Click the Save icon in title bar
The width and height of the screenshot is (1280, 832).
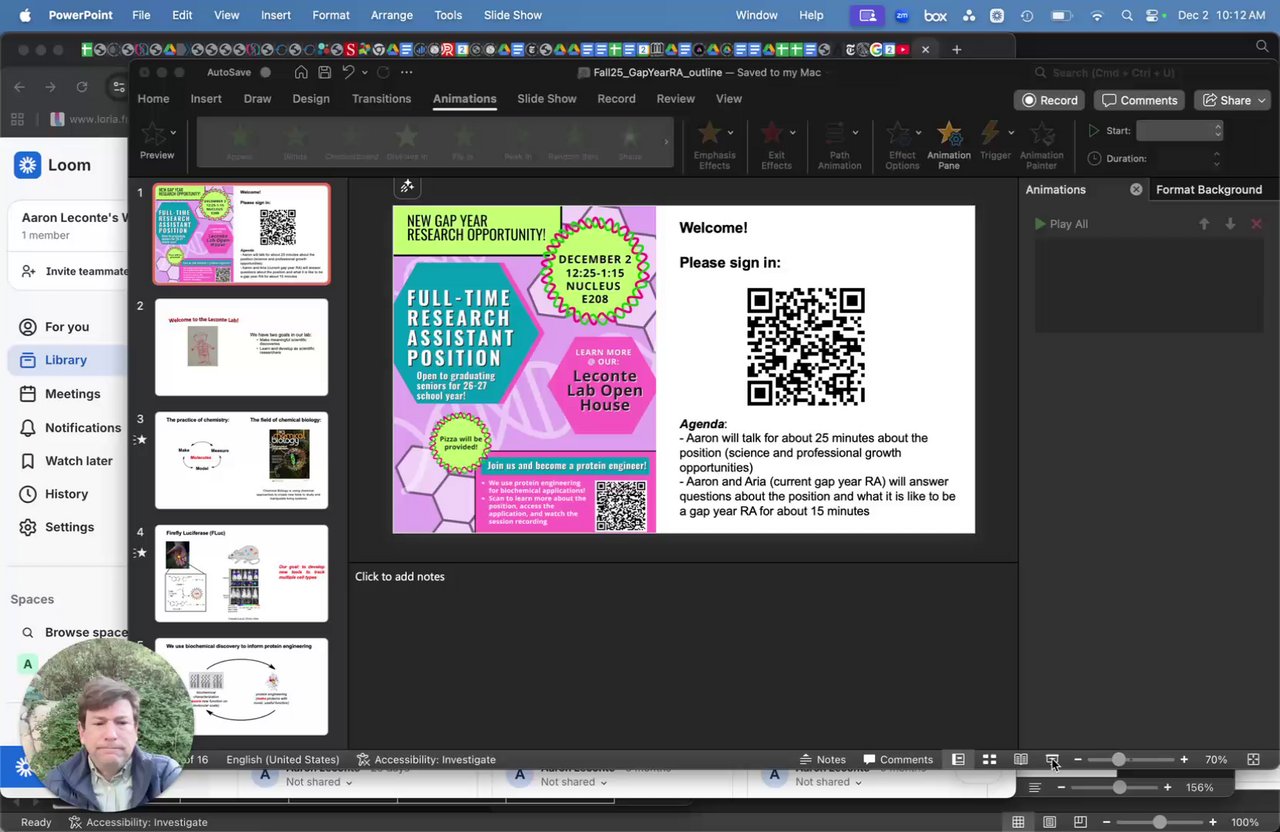pyautogui.click(x=325, y=72)
